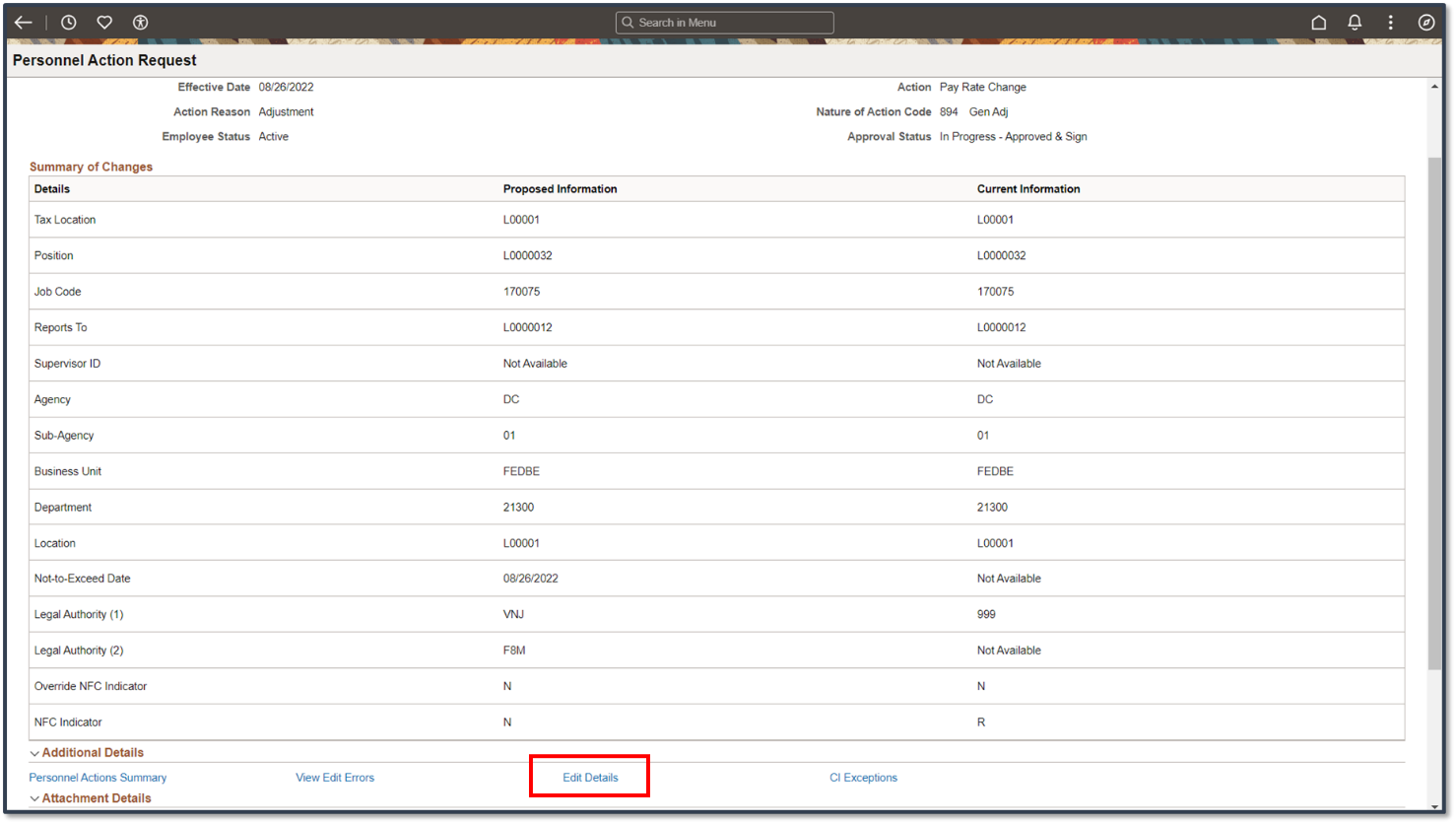The height and width of the screenshot is (824, 1456).
Task: Select current NFC Indicator value R
Action: point(981,722)
